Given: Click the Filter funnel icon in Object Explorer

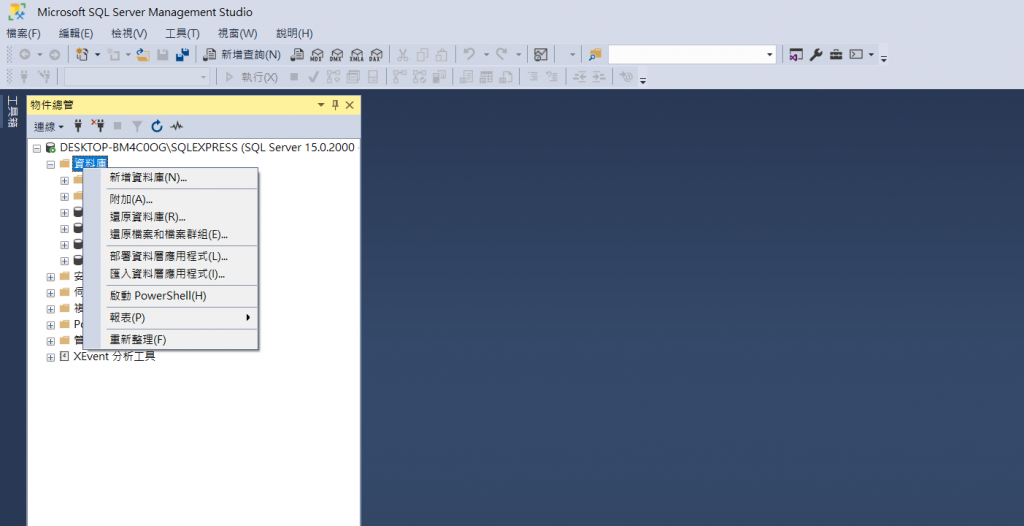Looking at the screenshot, I should coord(137,126).
